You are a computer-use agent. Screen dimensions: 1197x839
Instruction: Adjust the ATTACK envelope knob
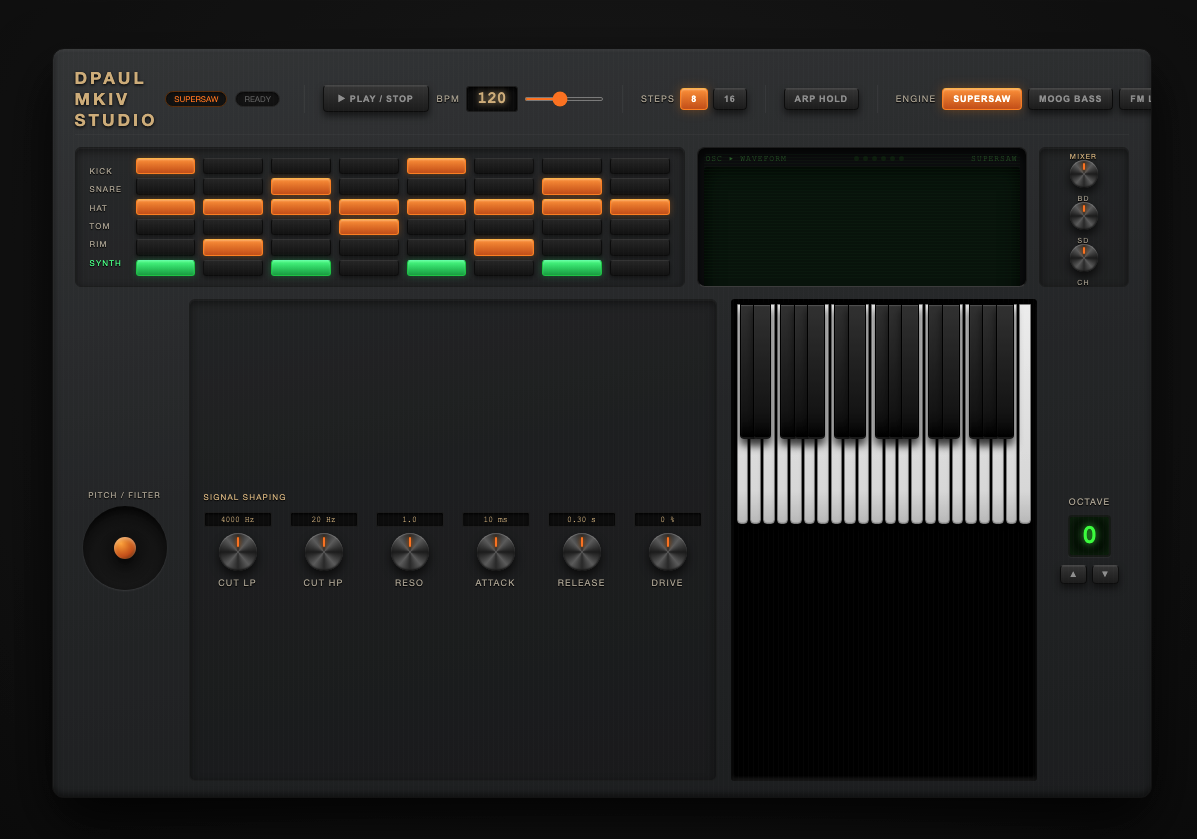click(x=495, y=551)
